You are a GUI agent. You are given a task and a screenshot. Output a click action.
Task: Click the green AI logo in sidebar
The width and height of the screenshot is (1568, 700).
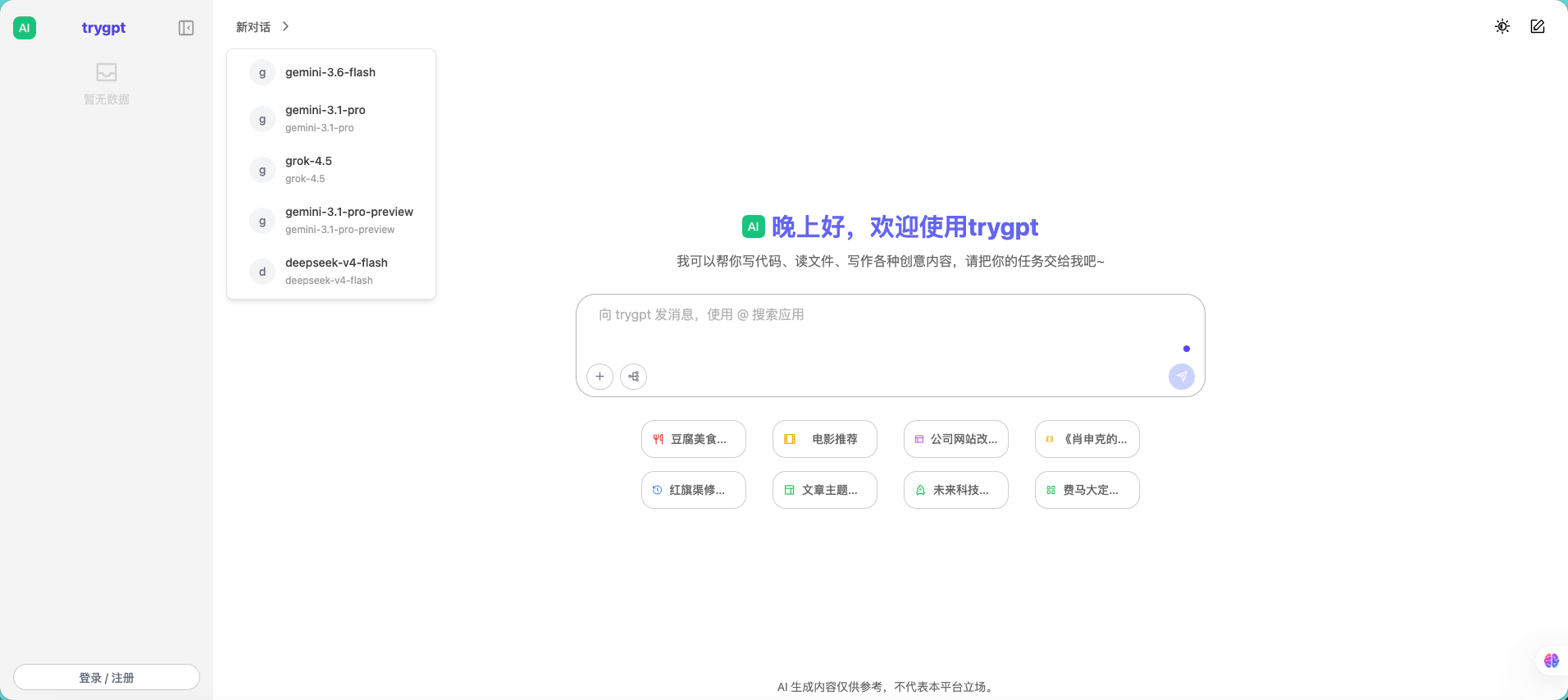point(25,28)
